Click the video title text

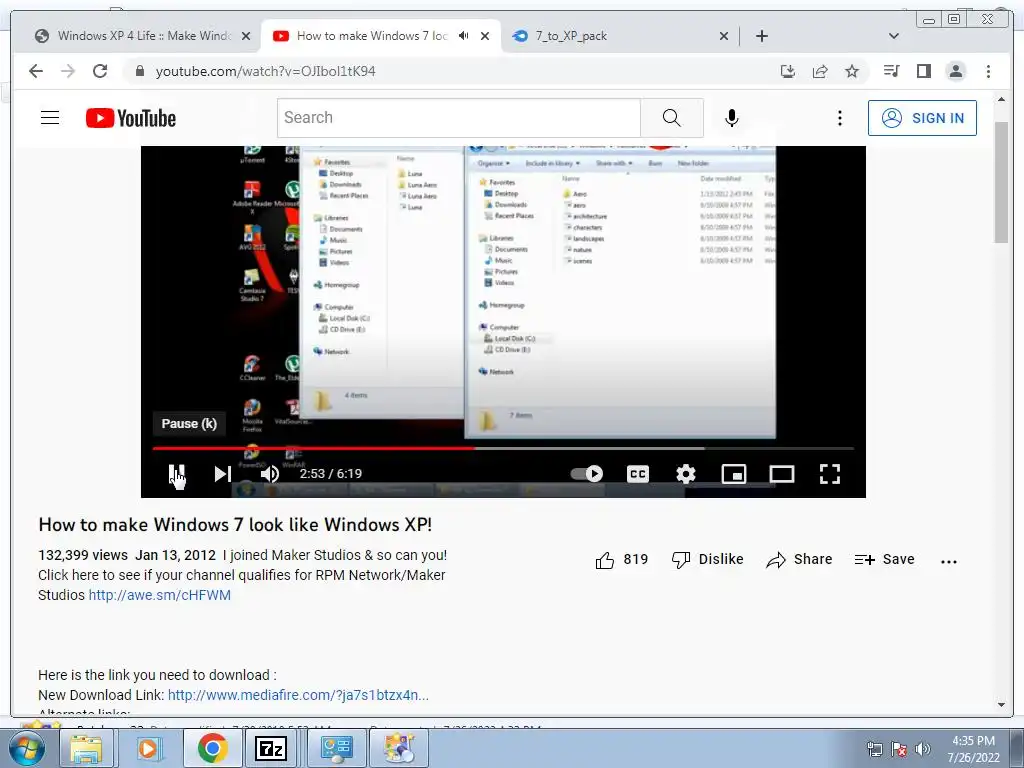pos(235,525)
